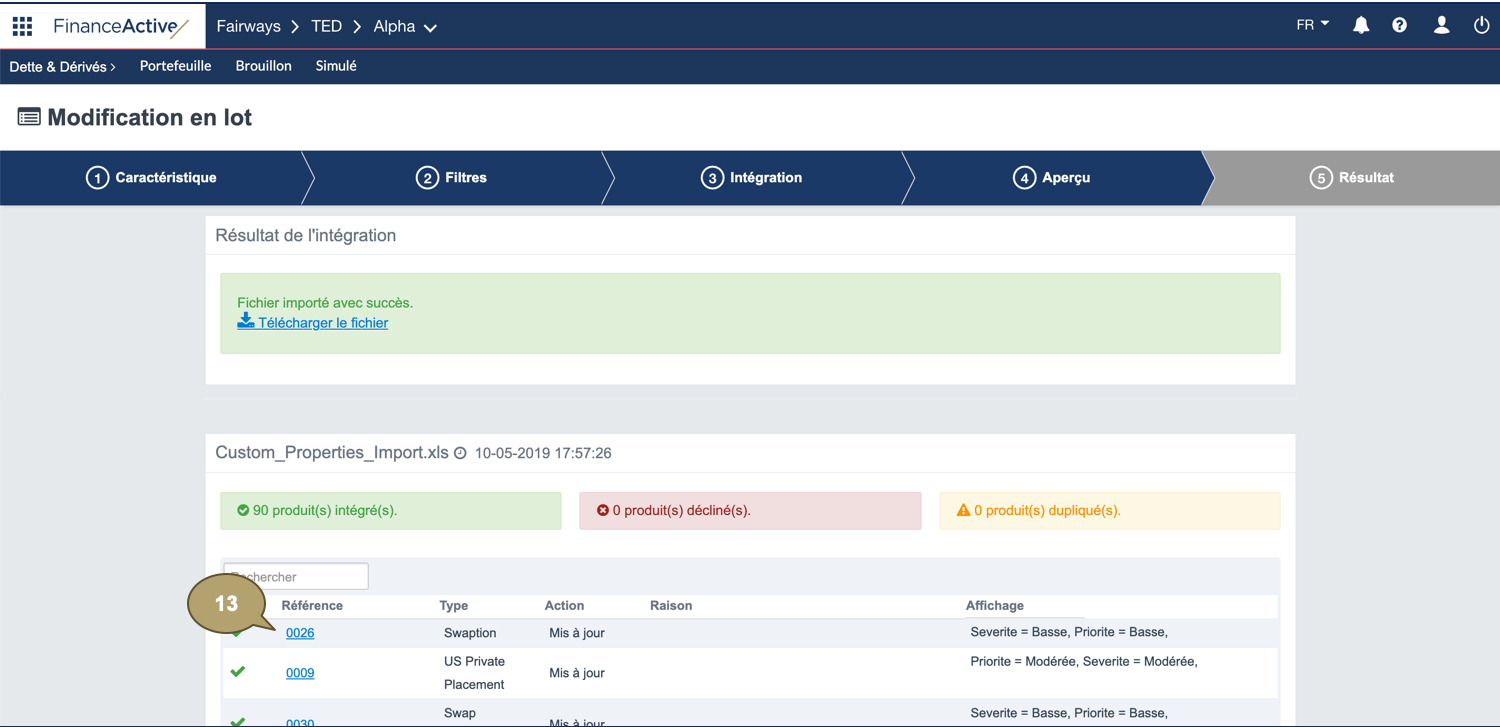Click the 90 produit(s) intégré(s) text
Screen dimensions: 1500x727
tap(325, 510)
